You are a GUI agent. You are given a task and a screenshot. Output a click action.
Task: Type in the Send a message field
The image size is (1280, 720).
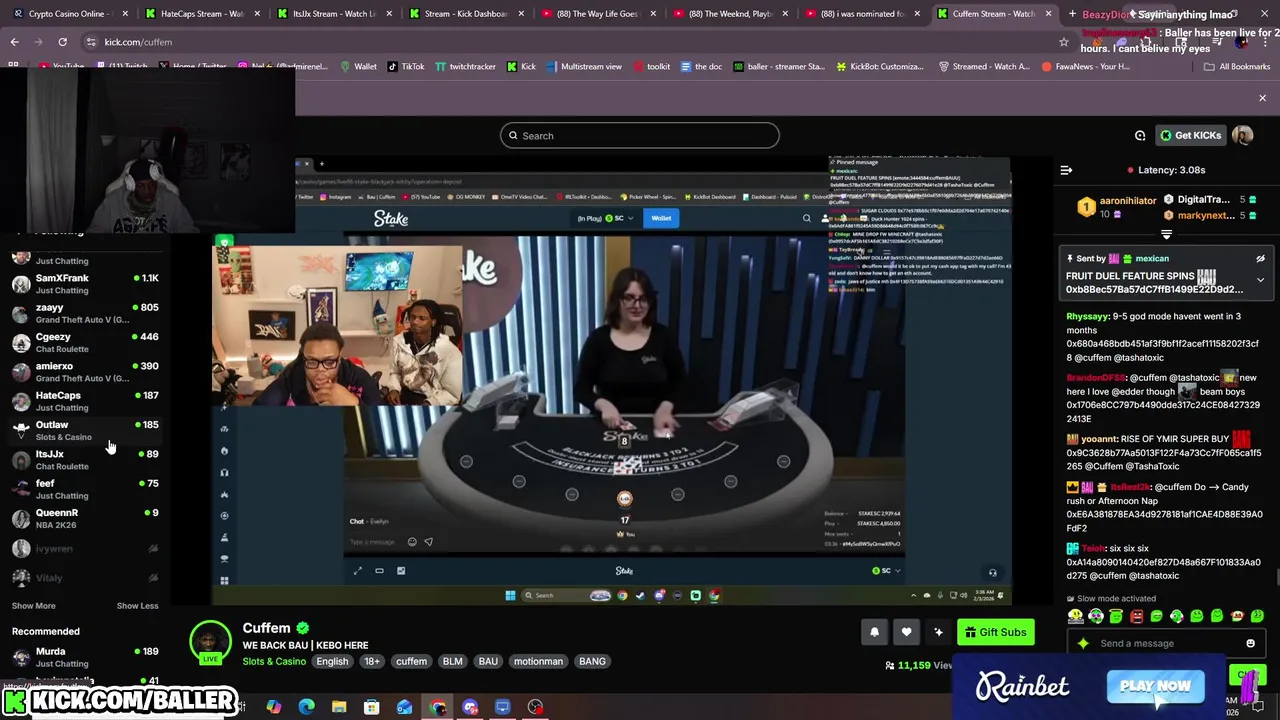[1165, 643]
